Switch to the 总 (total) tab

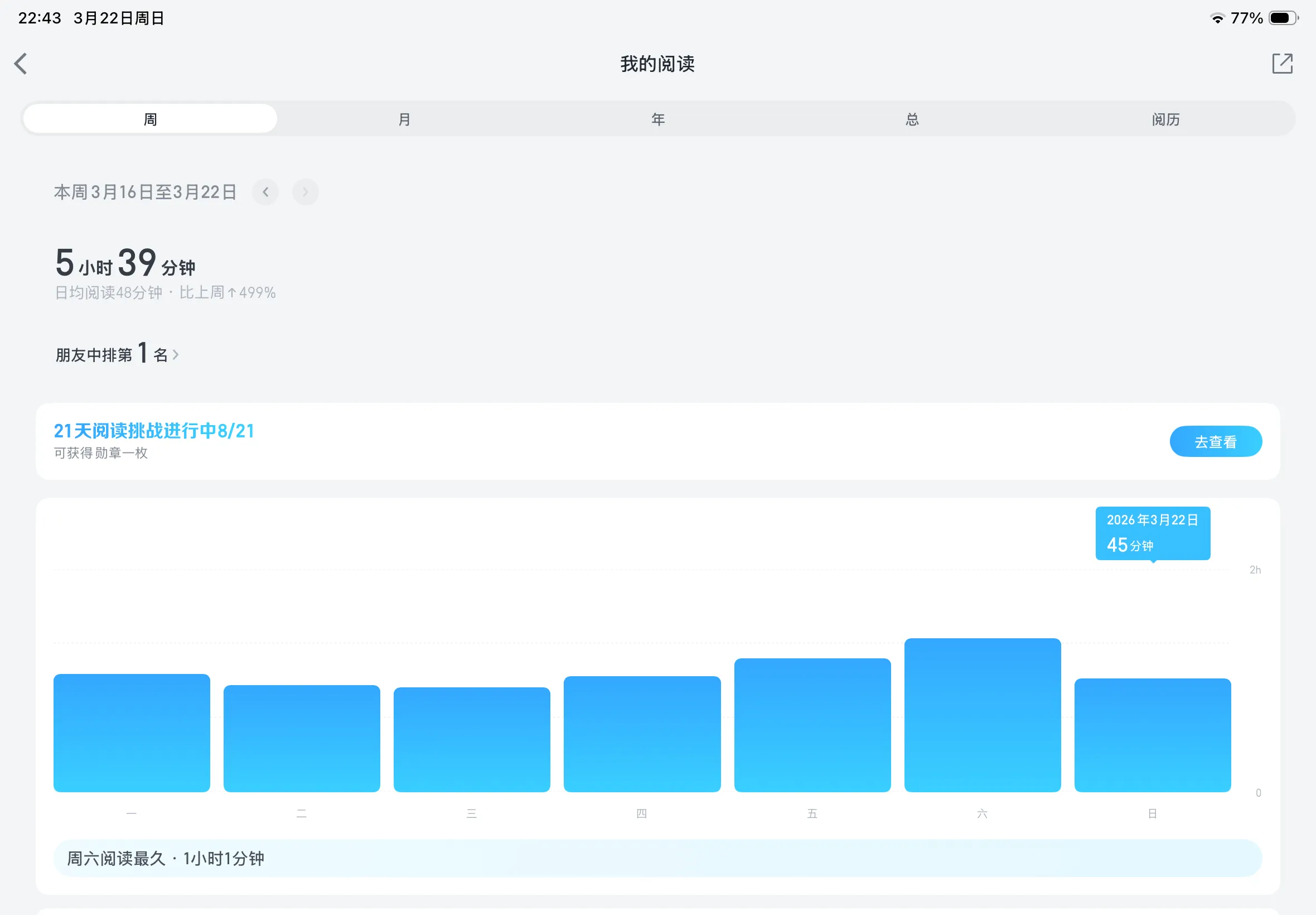(x=912, y=119)
